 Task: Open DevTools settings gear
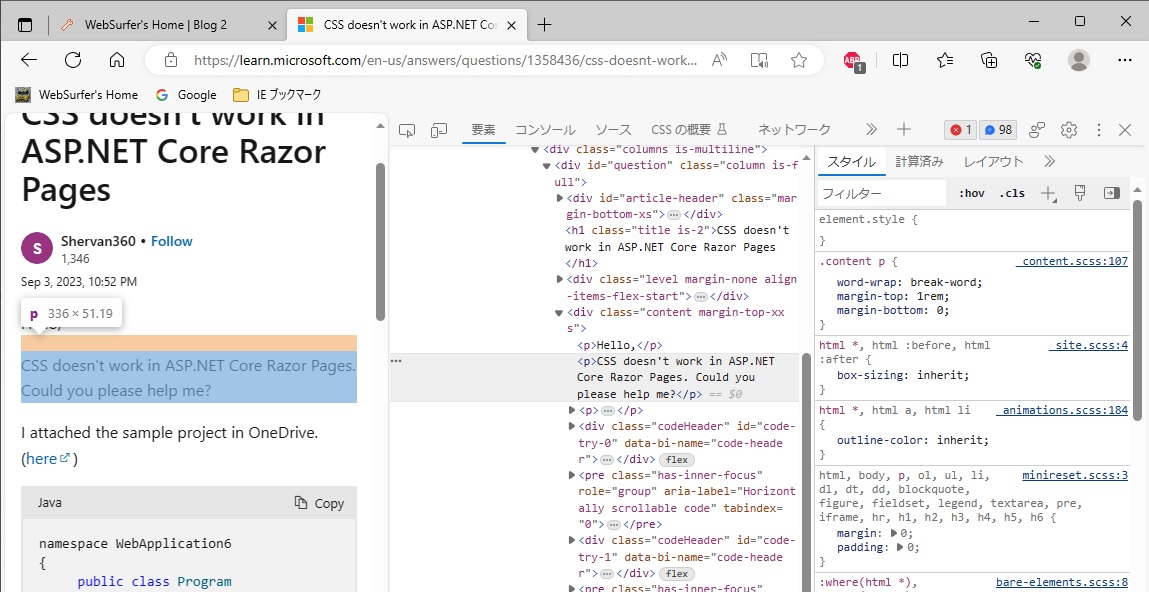tap(1069, 130)
